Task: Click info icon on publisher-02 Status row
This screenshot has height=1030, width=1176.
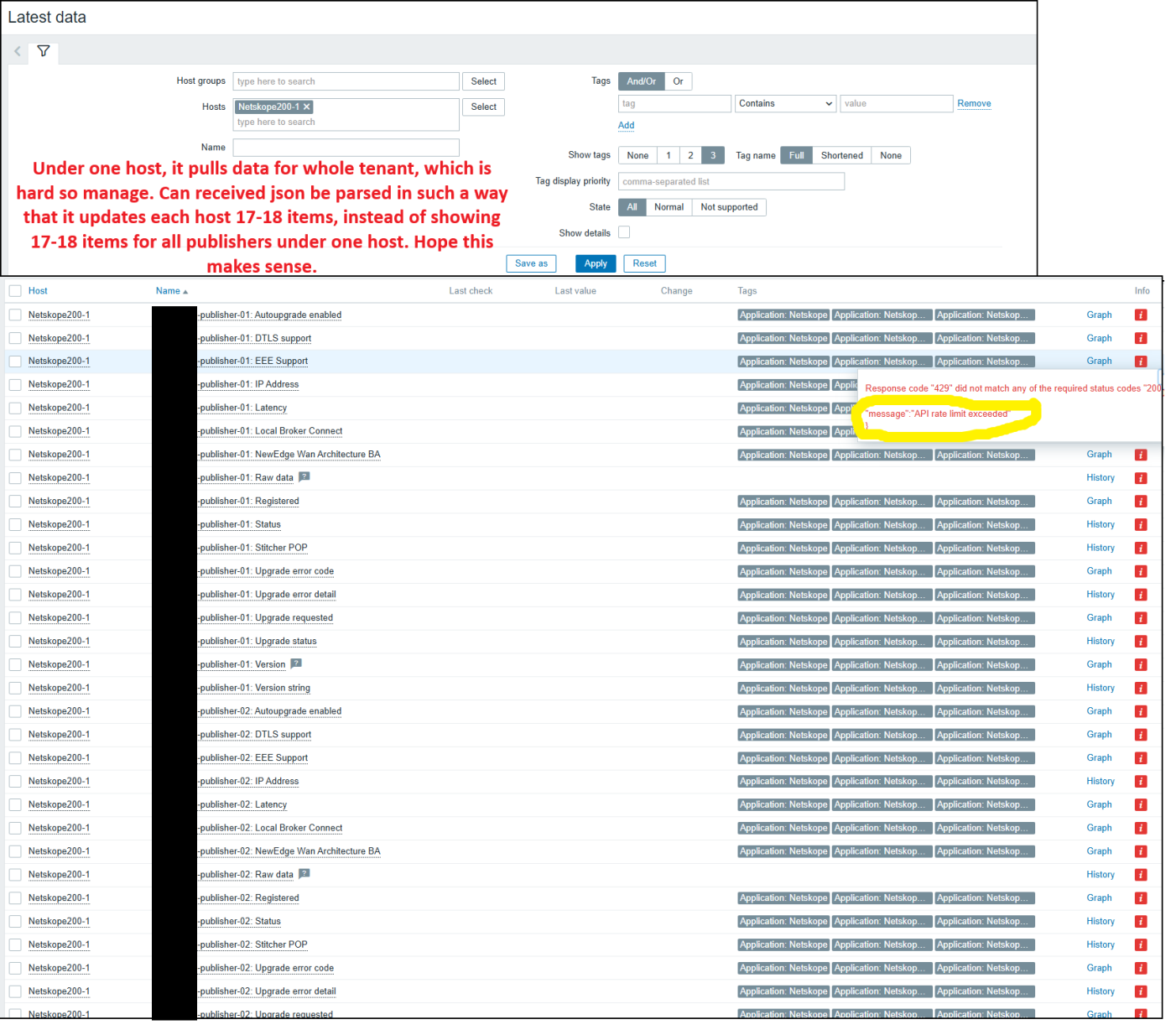Action: click(x=1141, y=921)
